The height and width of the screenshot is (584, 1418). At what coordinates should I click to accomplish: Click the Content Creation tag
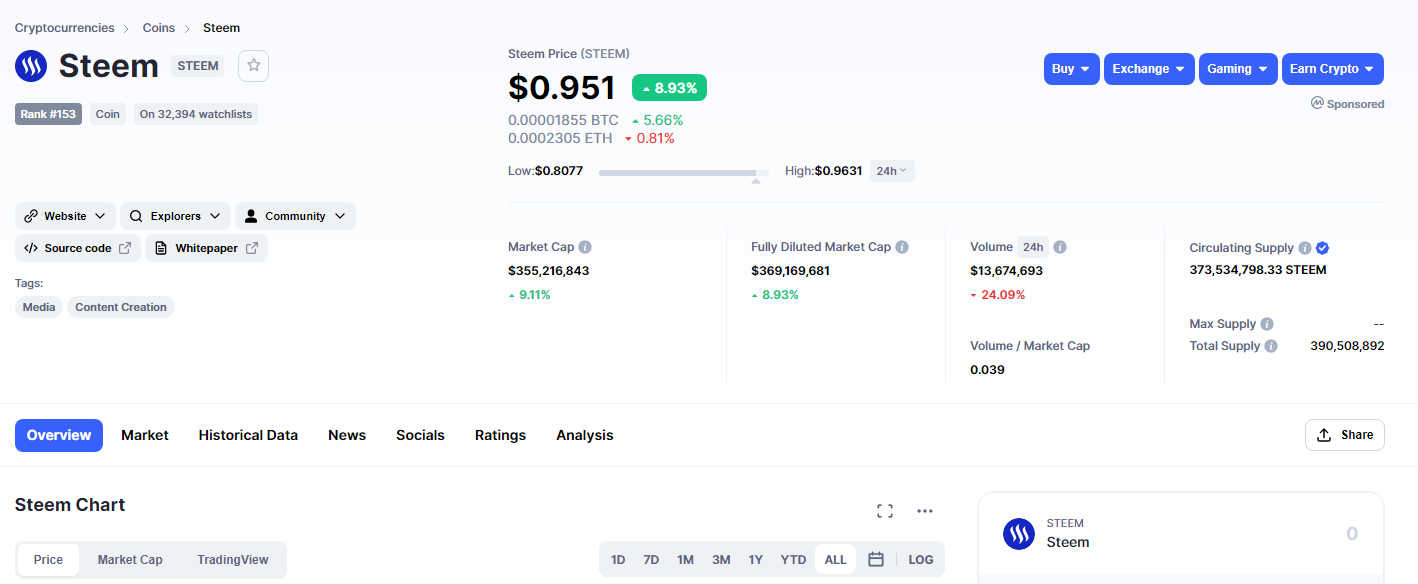121,307
